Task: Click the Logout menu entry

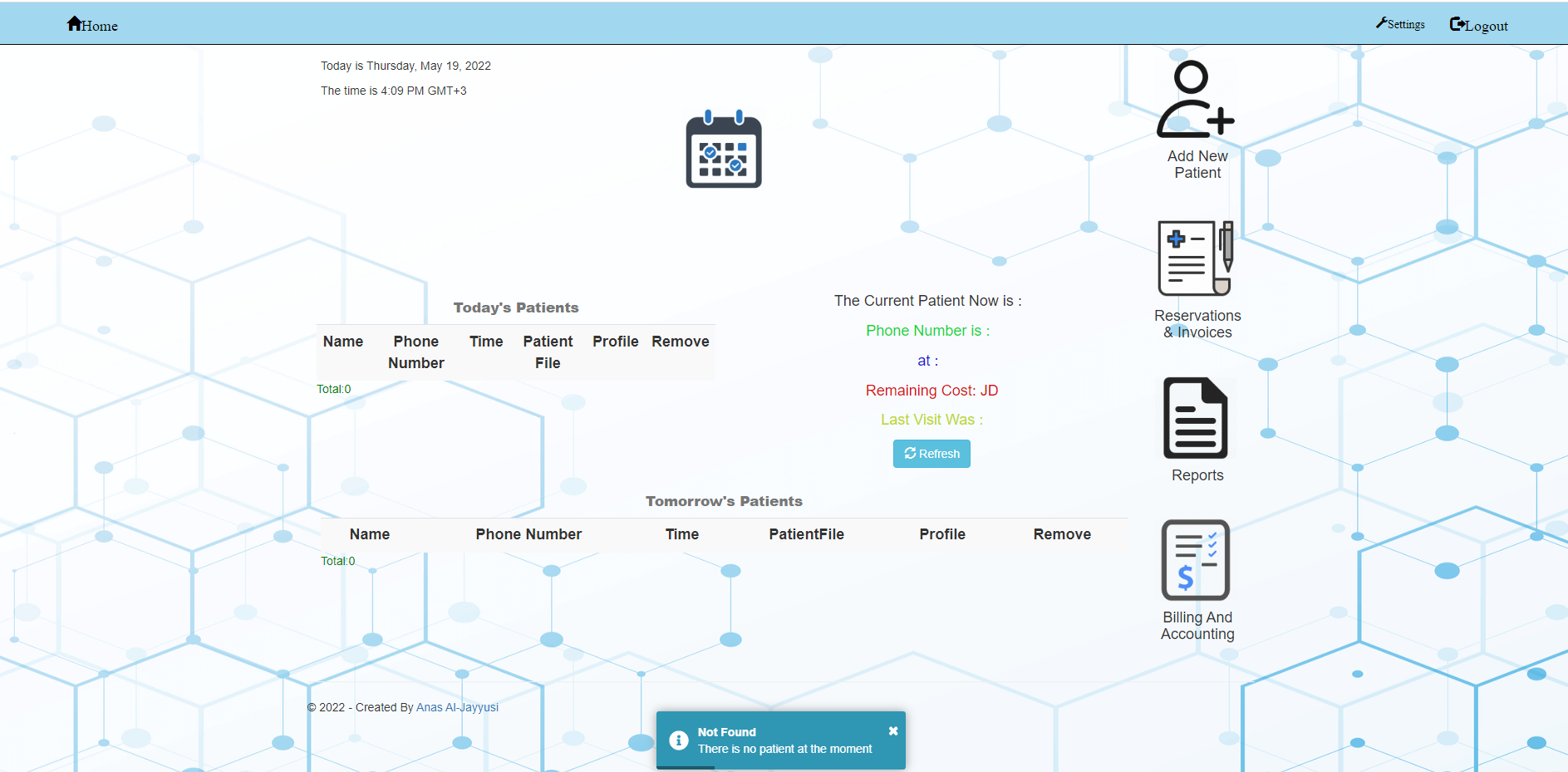Action: click(x=1478, y=25)
